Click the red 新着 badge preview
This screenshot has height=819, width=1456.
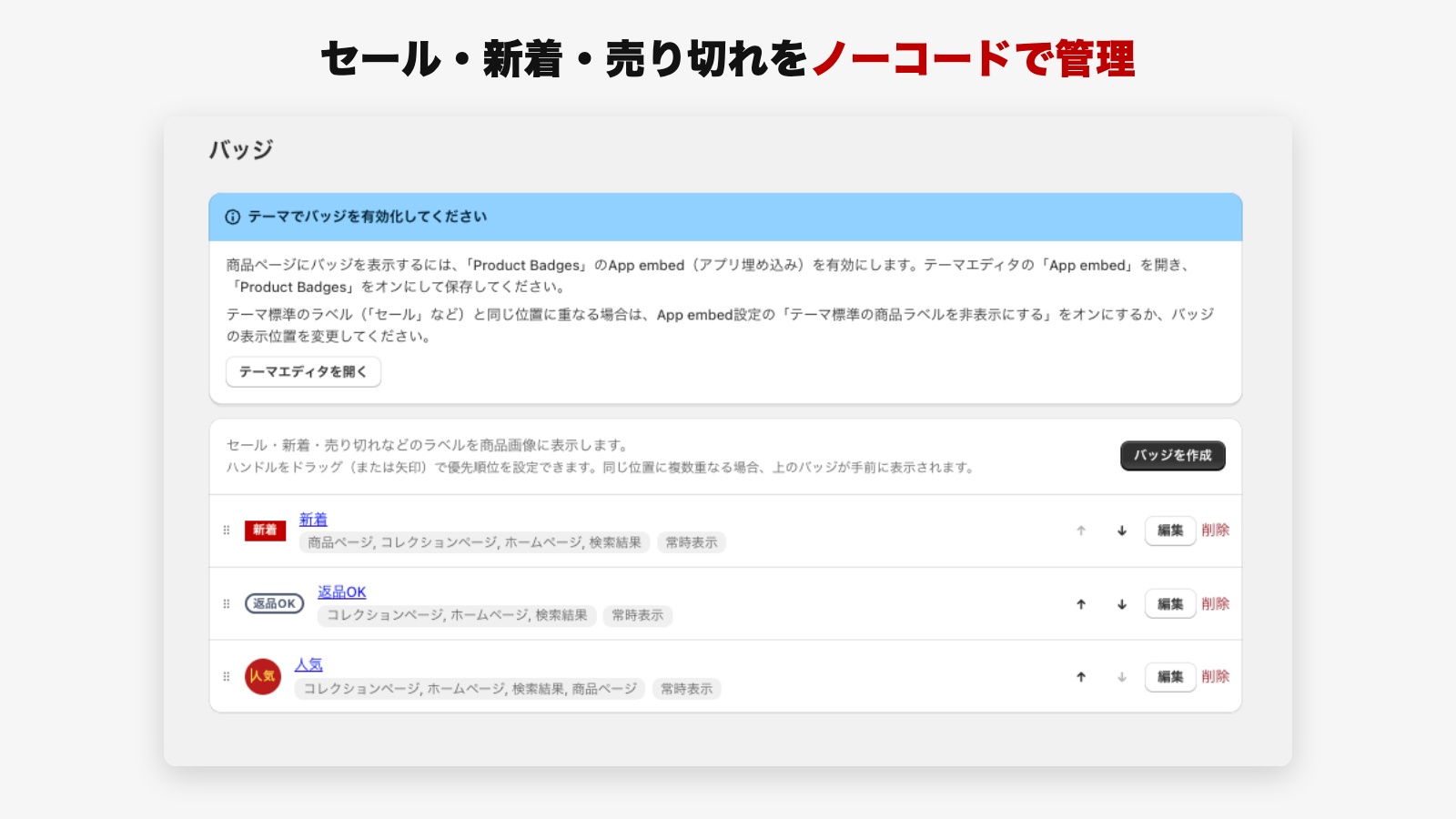point(265,530)
